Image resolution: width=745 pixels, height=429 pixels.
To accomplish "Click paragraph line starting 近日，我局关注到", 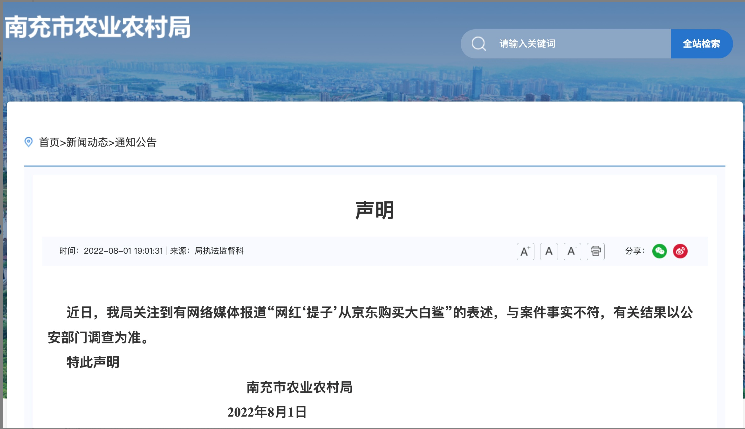I will click(x=379, y=313).
